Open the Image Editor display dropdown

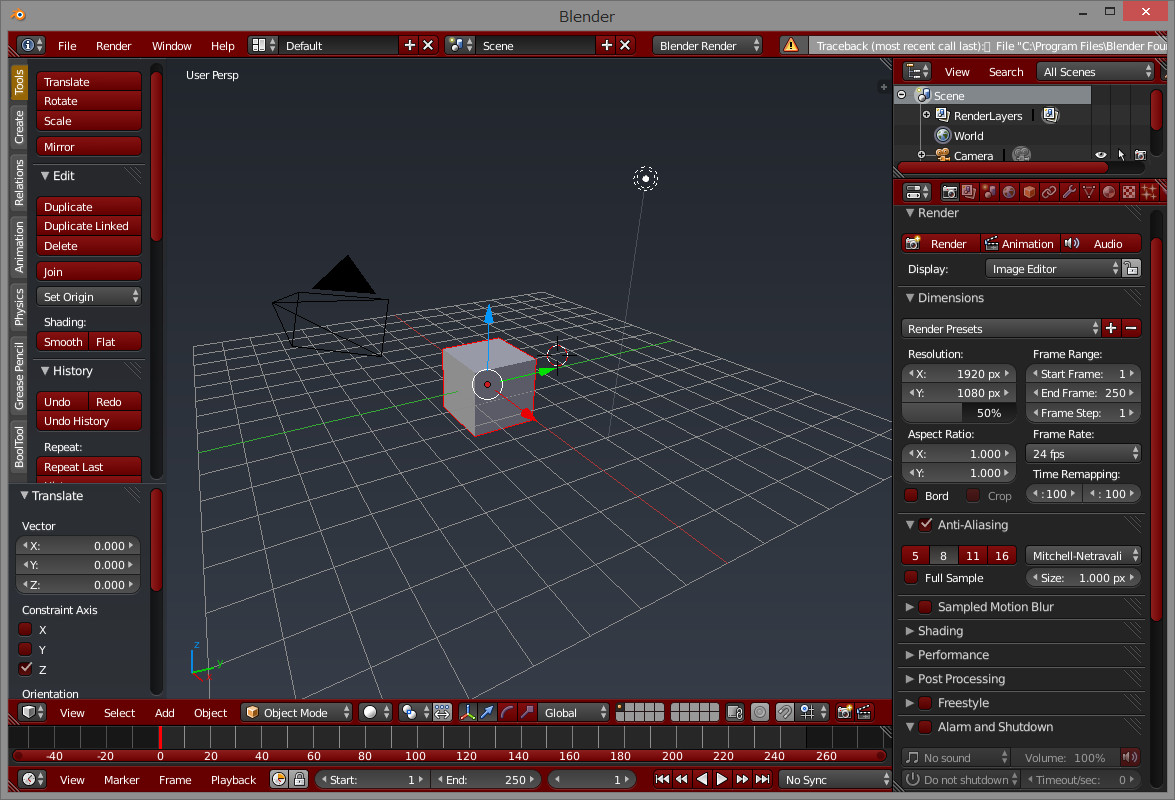click(x=1053, y=269)
